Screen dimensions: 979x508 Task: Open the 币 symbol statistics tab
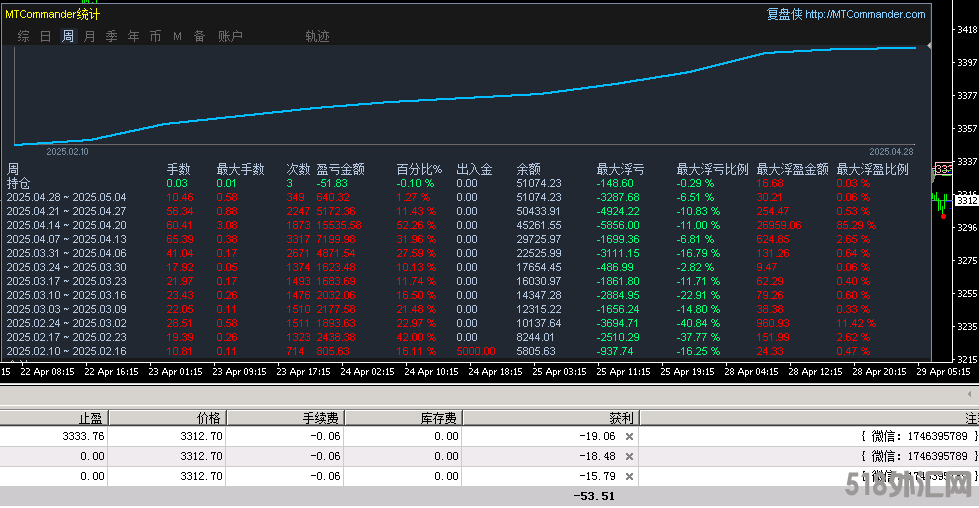[155, 36]
